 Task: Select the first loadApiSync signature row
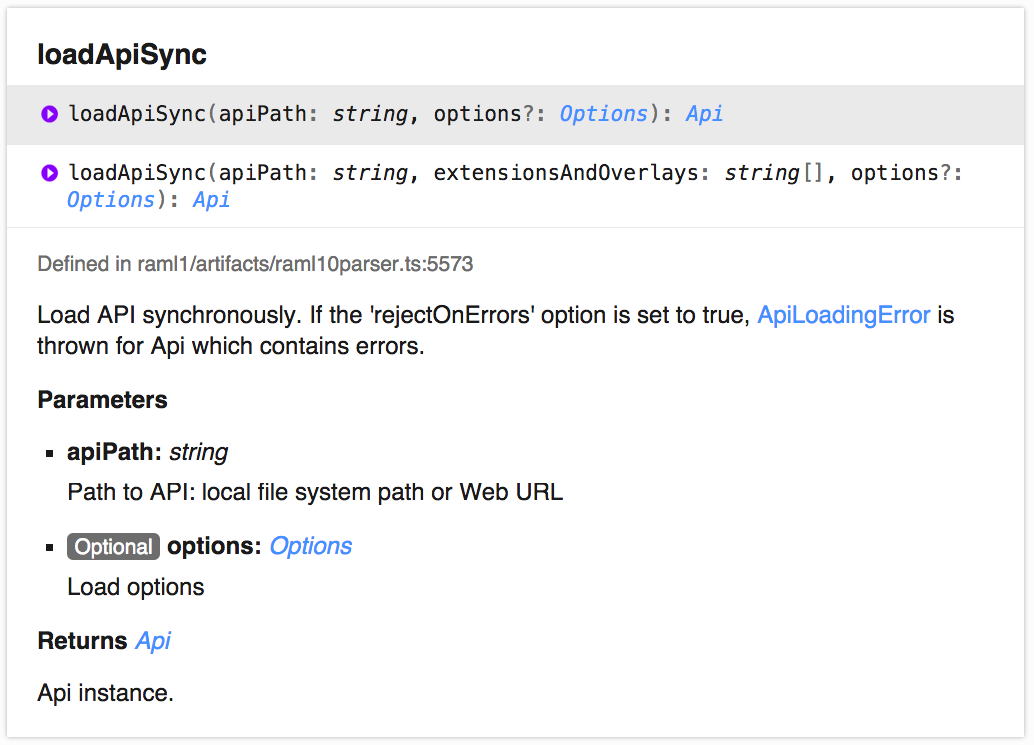coord(516,115)
